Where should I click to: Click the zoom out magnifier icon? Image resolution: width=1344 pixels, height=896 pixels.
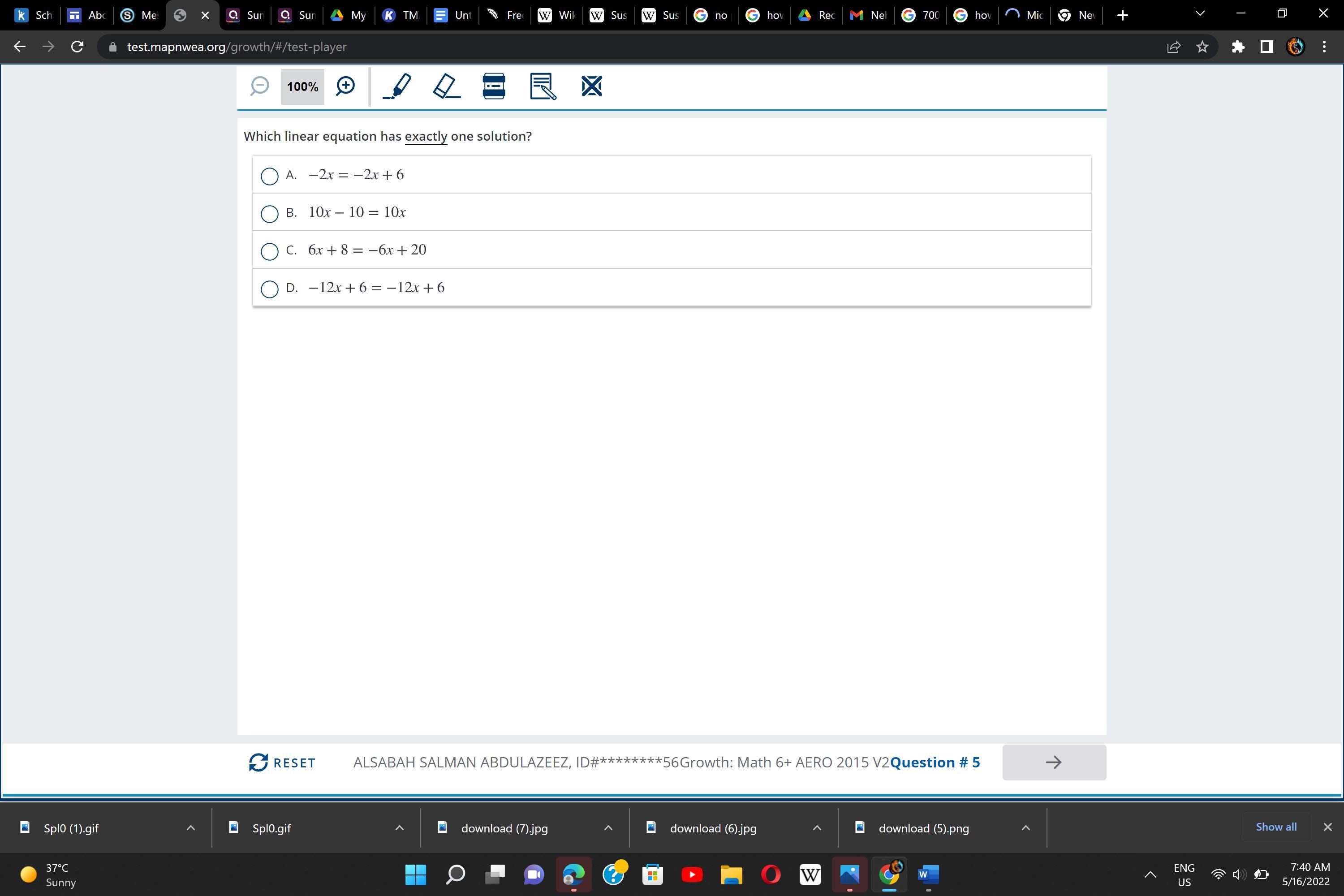(x=259, y=86)
